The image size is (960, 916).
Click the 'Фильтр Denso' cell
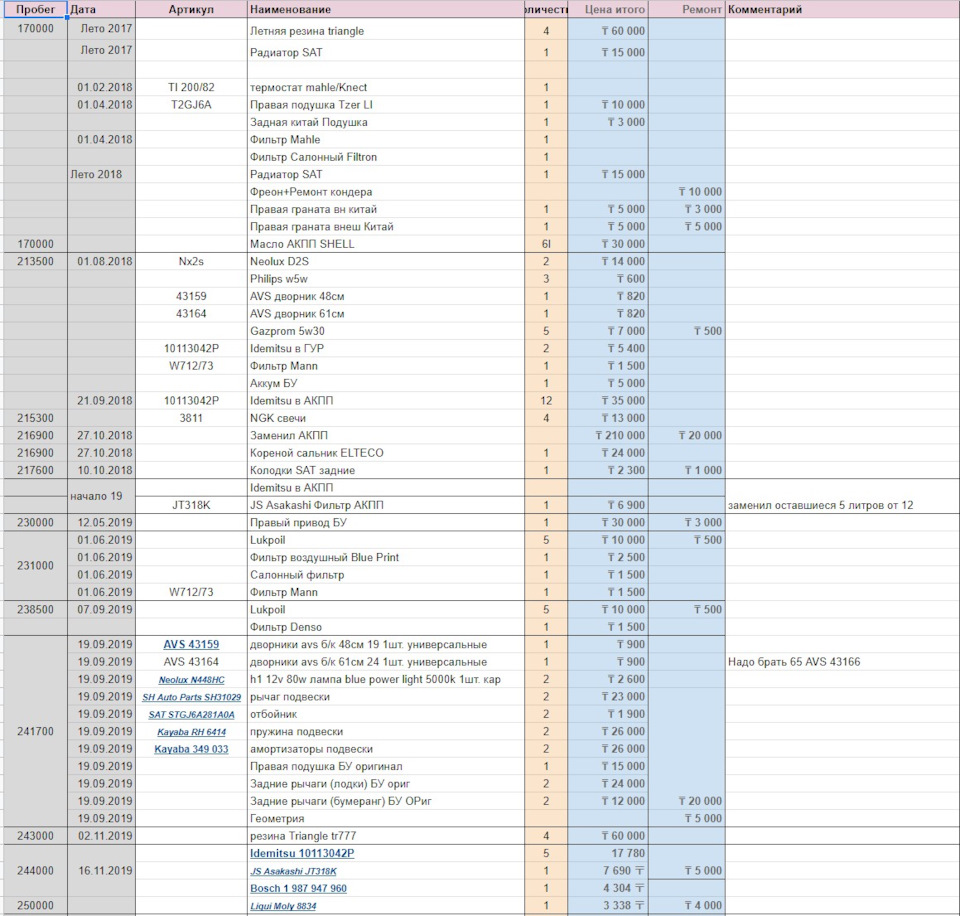click(x=386, y=627)
